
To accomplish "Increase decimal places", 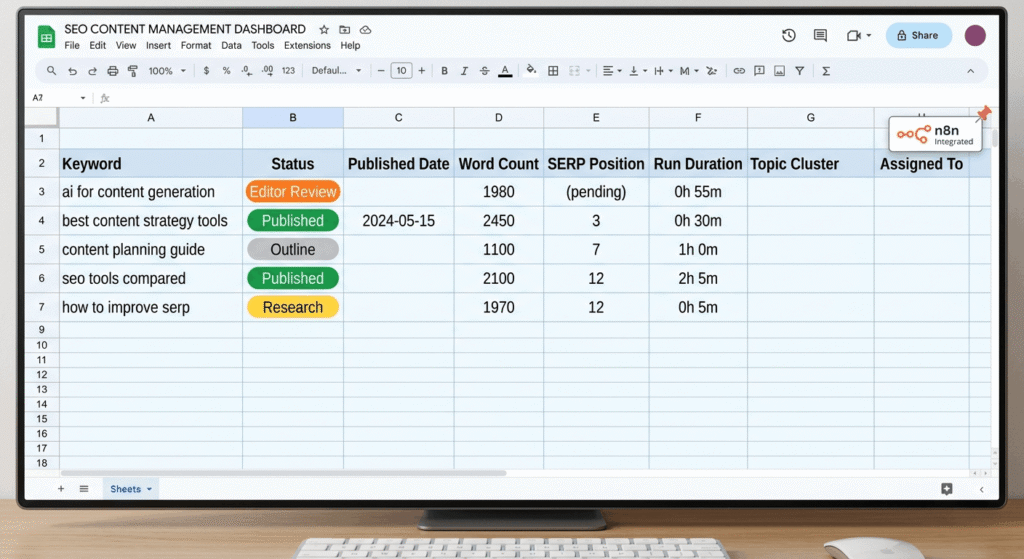I will point(268,71).
